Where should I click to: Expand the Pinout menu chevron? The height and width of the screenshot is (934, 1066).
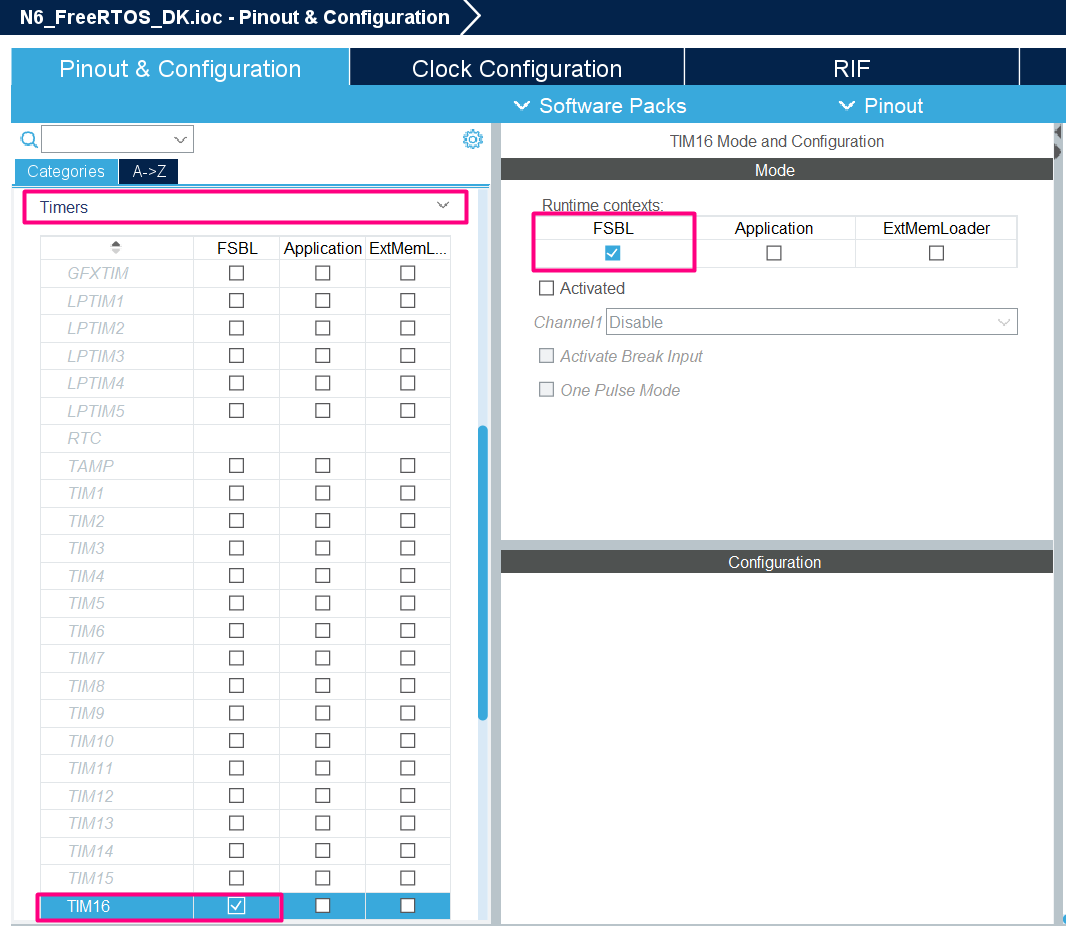(x=845, y=105)
